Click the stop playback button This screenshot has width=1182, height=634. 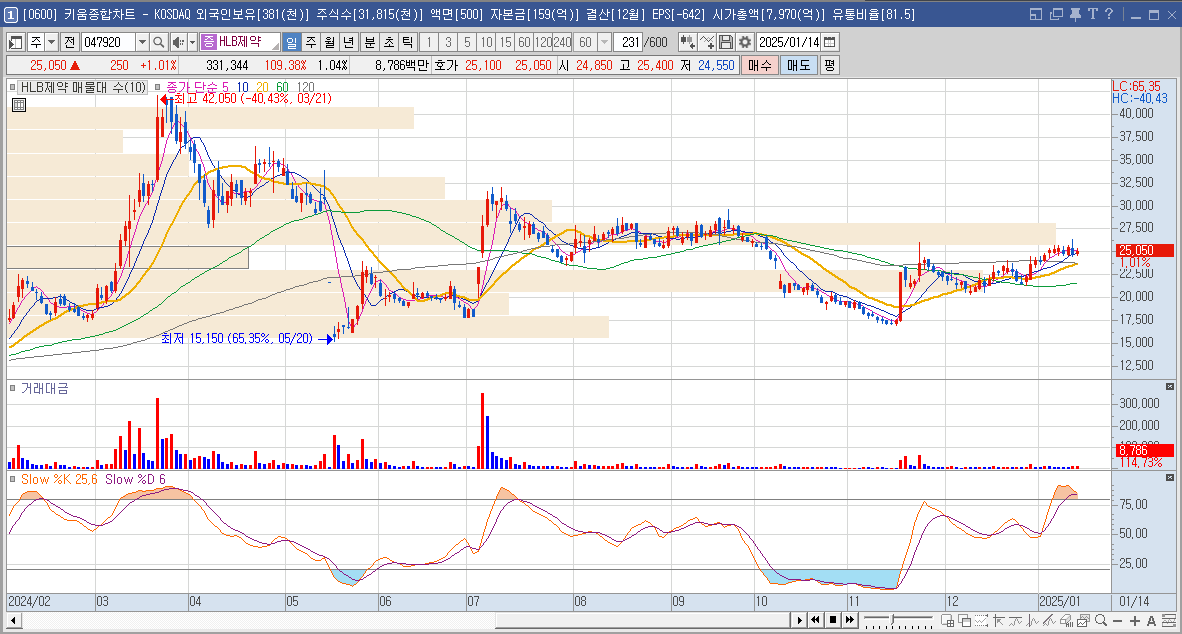pos(833,620)
